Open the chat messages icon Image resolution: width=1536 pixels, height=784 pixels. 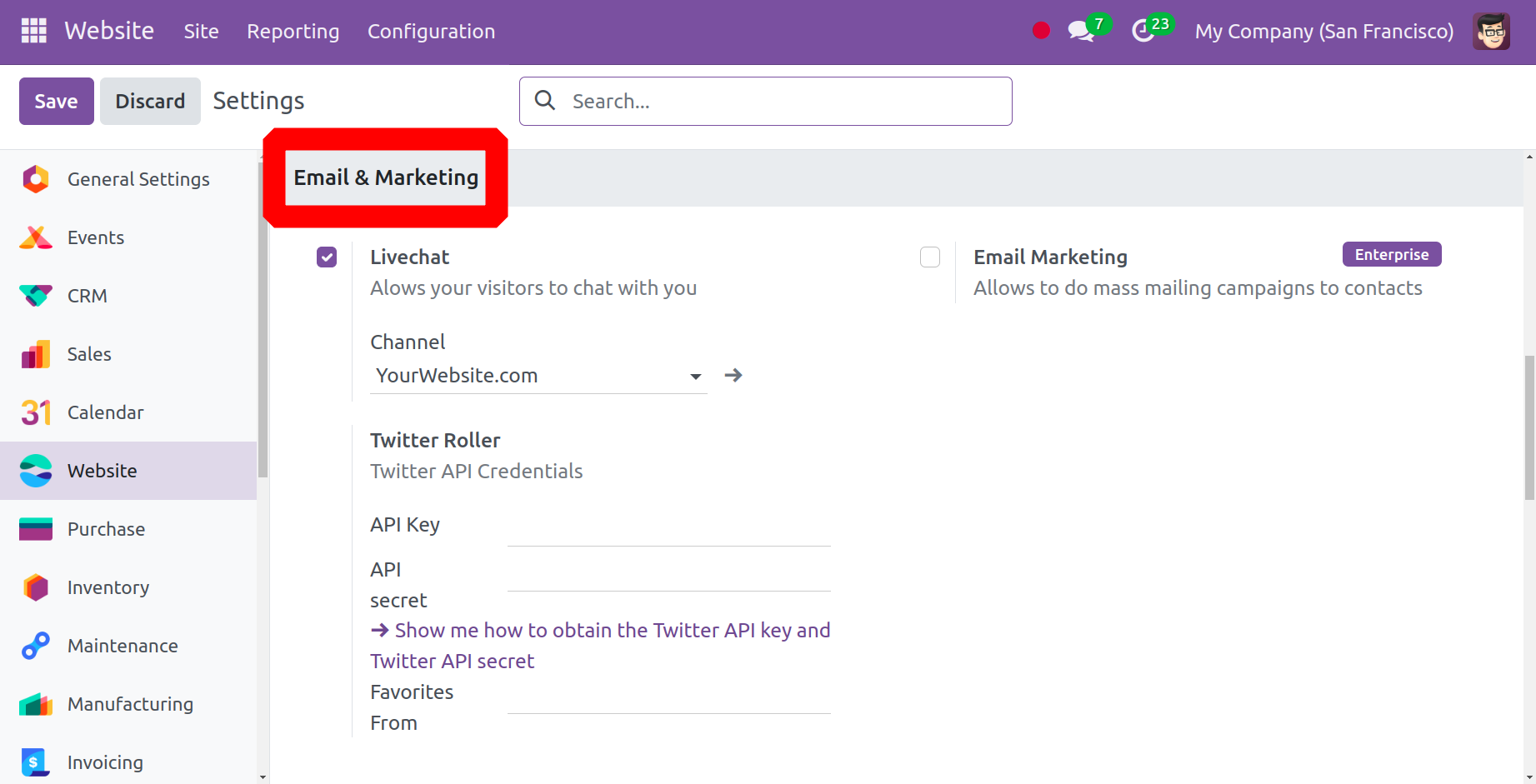1080,32
